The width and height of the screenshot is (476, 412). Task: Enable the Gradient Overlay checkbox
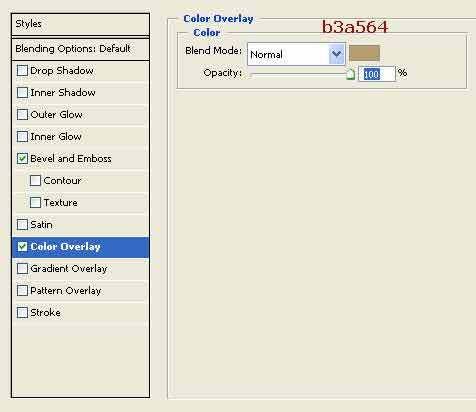(x=22, y=269)
